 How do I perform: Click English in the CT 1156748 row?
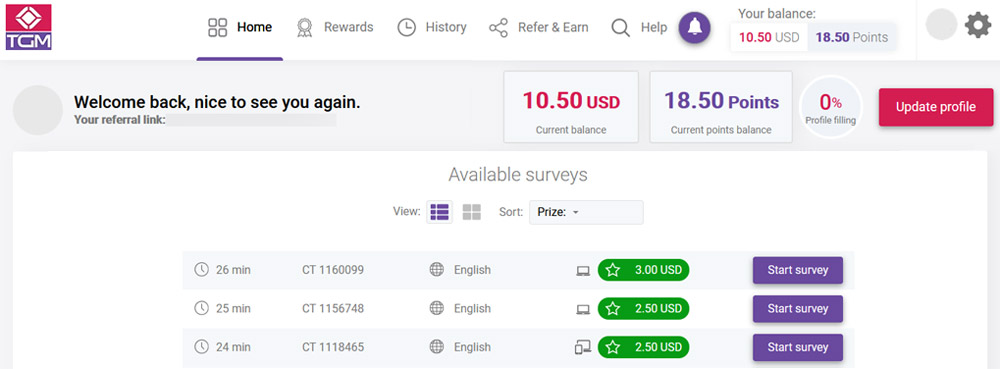coord(472,308)
